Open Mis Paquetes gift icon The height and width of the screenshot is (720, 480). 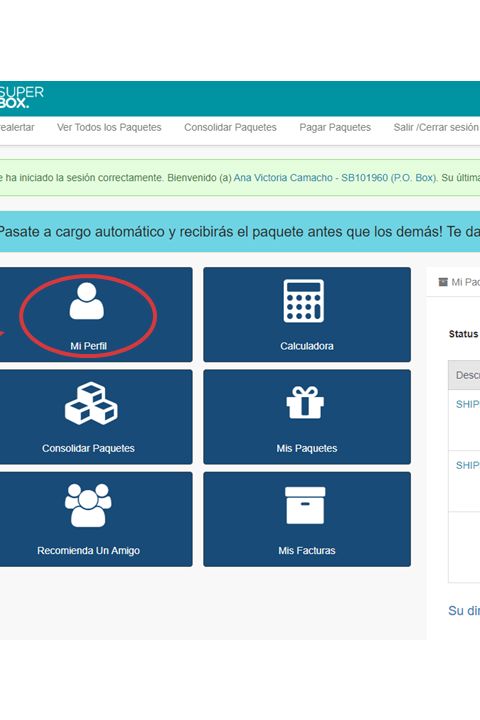click(x=305, y=403)
